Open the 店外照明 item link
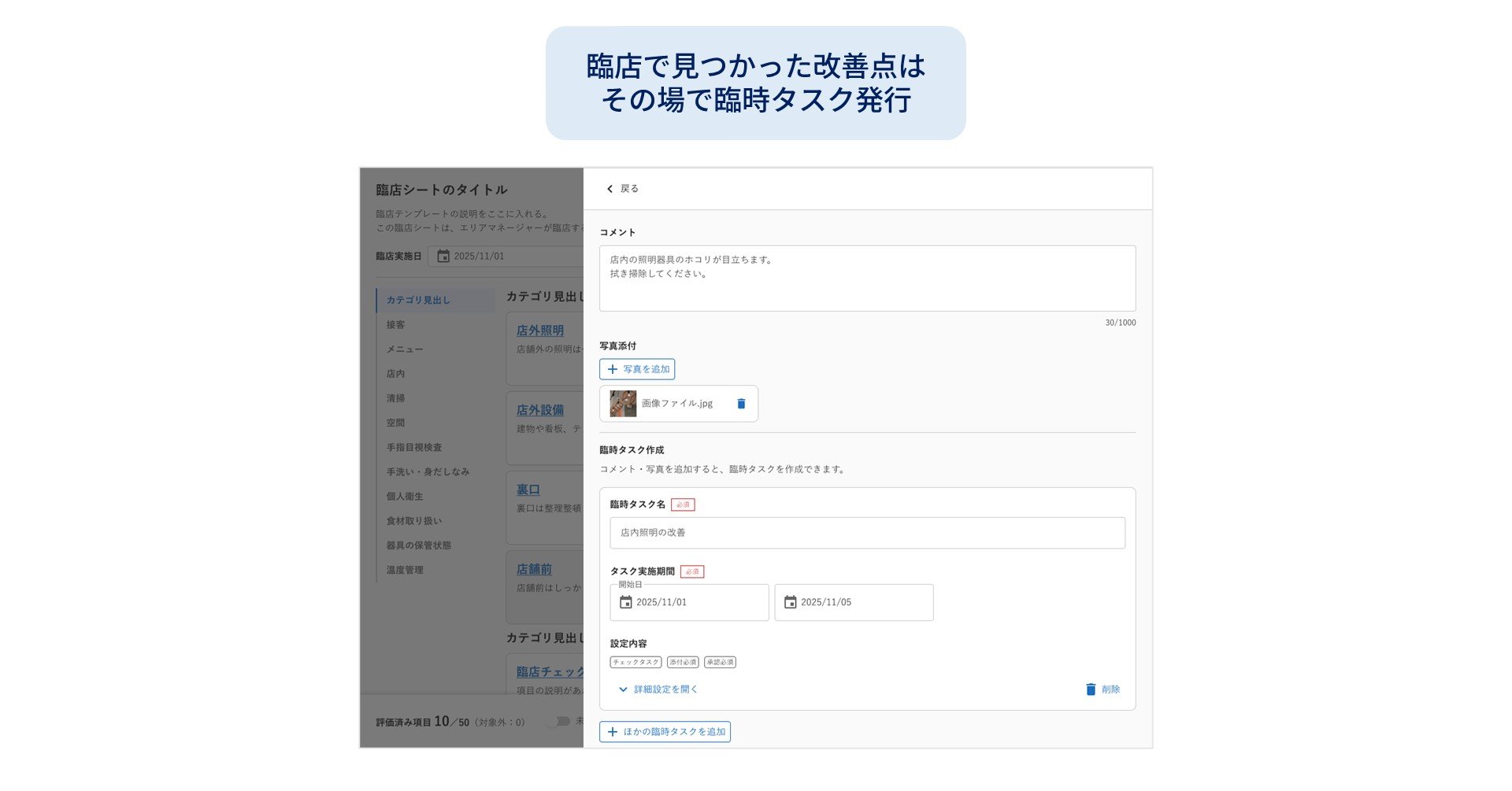Viewport: 1512px width, 791px height. pyautogui.click(x=539, y=330)
